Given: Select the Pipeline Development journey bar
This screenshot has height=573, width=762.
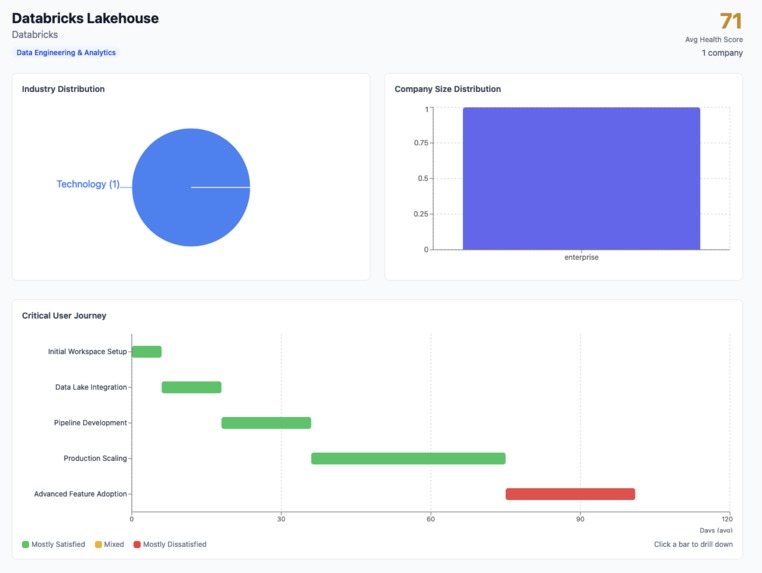Looking at the screenshot, I should [x=266, y=423].
